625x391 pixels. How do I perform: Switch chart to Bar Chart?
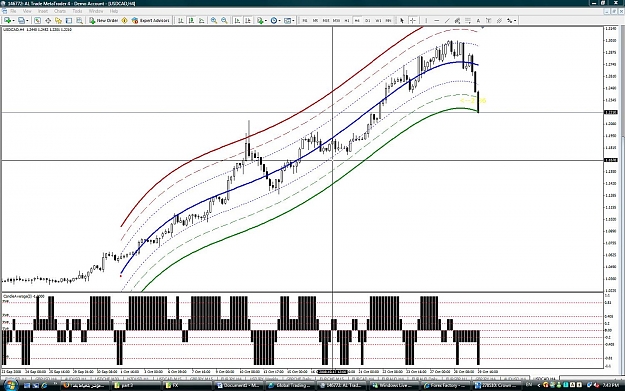click(181, 20)
